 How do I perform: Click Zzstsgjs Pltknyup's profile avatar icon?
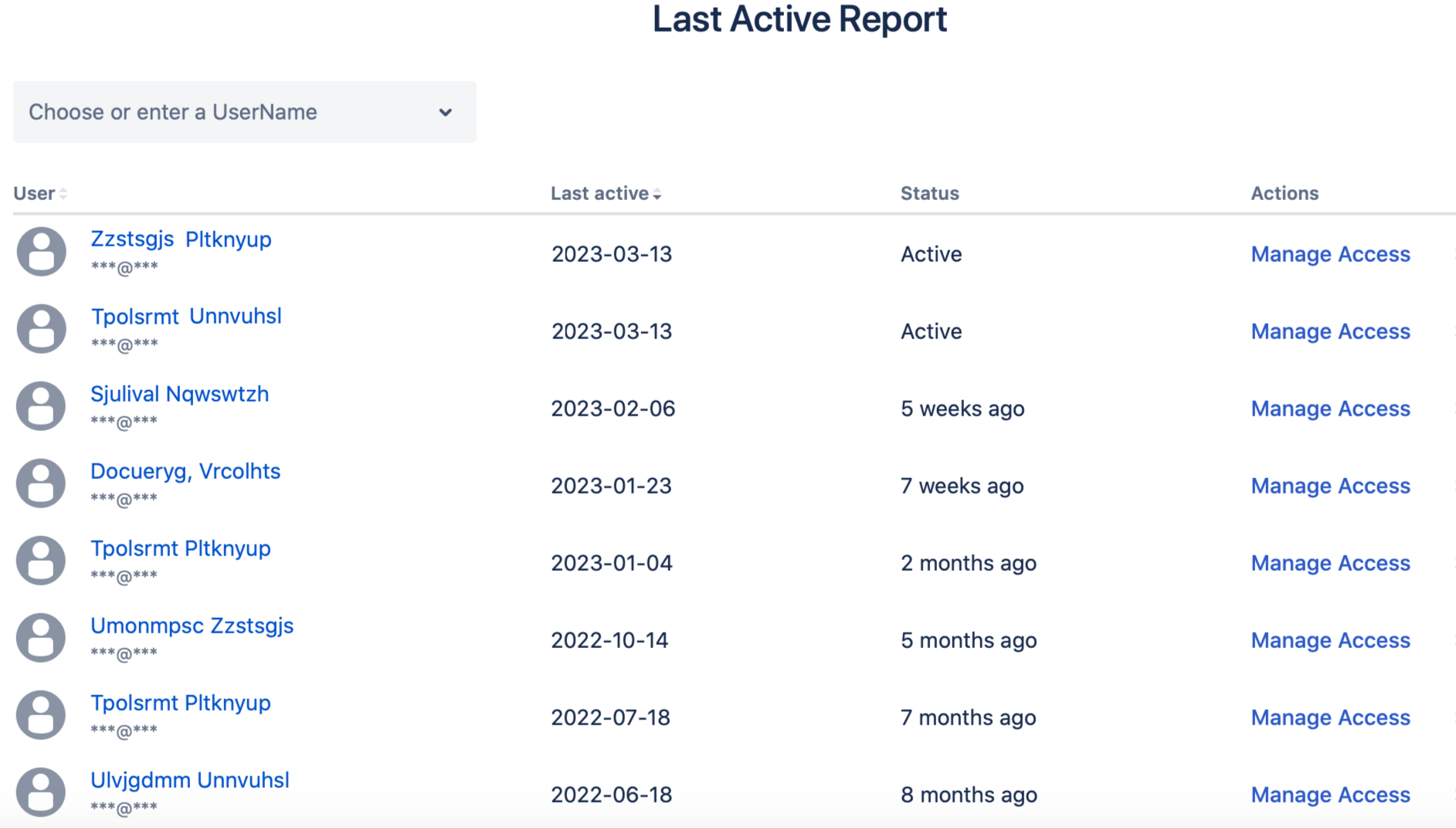click(41, 251)
